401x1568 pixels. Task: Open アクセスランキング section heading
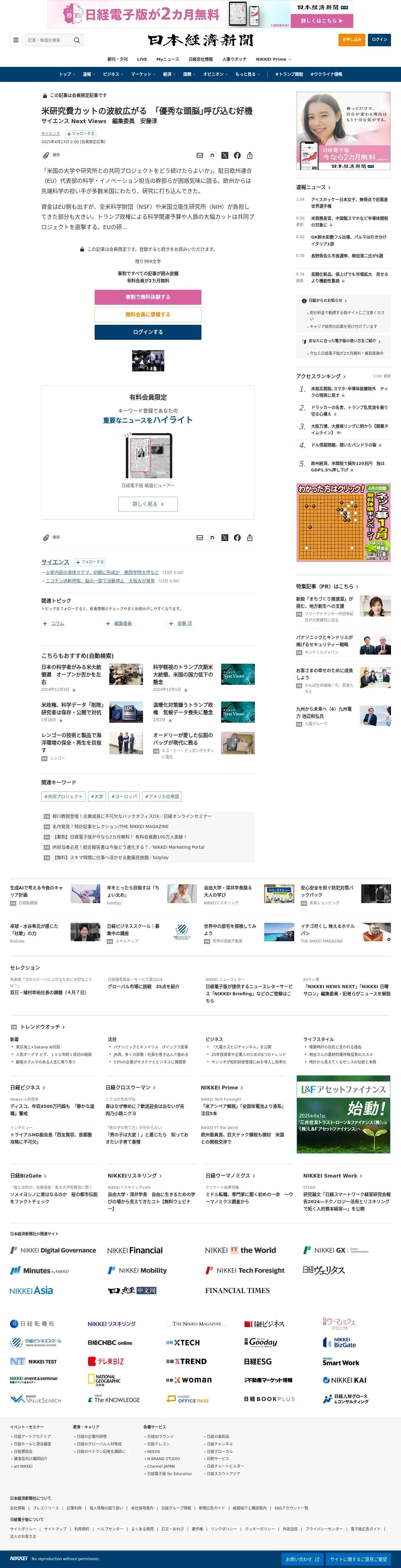coord(321,376)
